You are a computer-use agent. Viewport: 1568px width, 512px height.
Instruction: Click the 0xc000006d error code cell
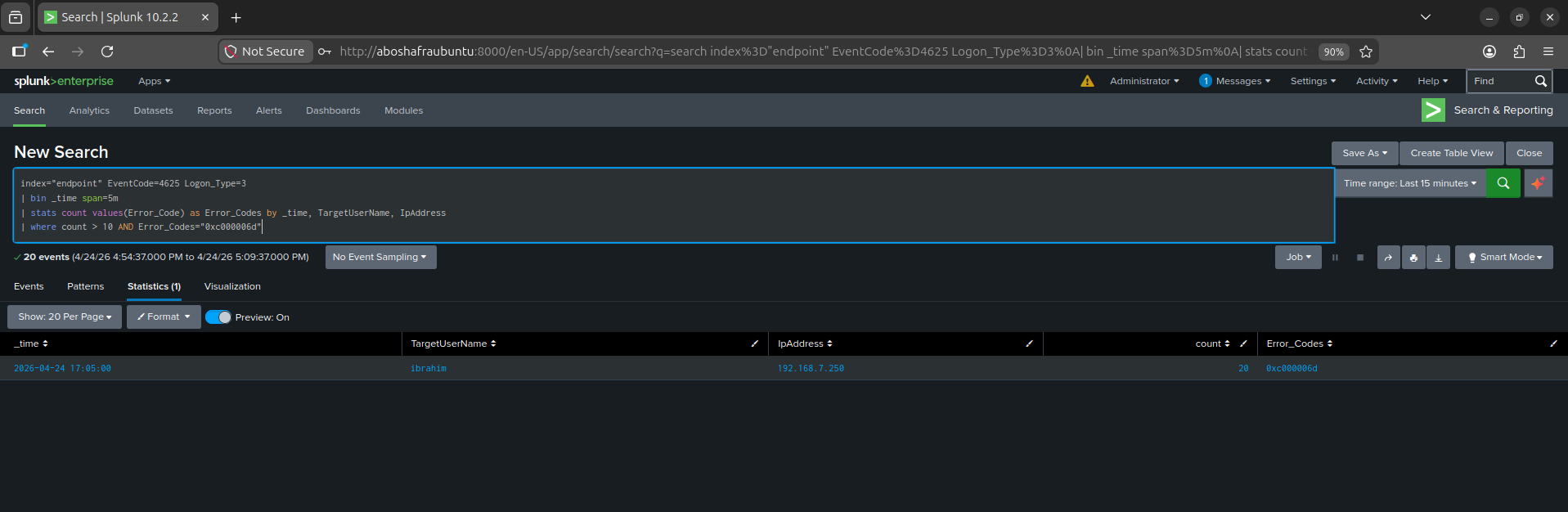1292,369
